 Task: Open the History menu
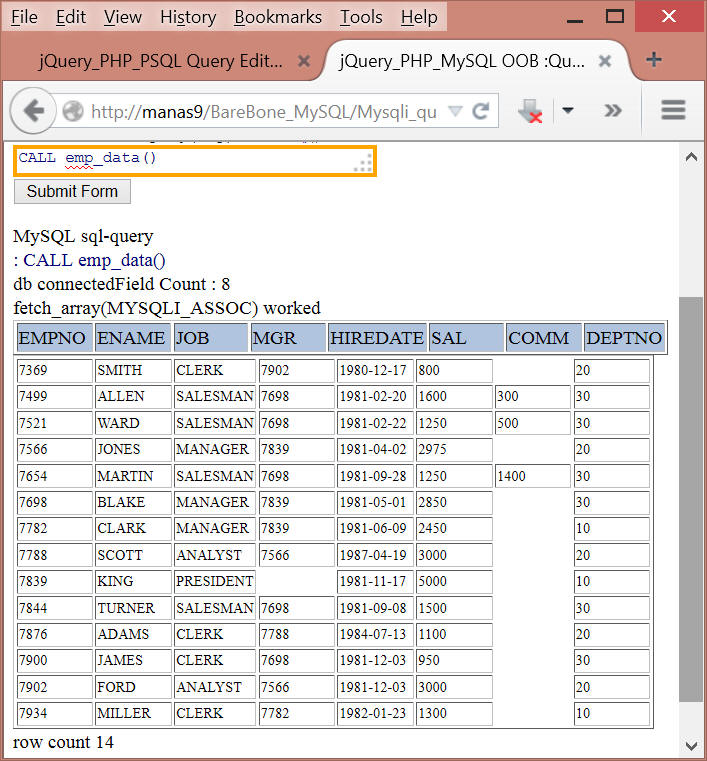pos(188,17)
